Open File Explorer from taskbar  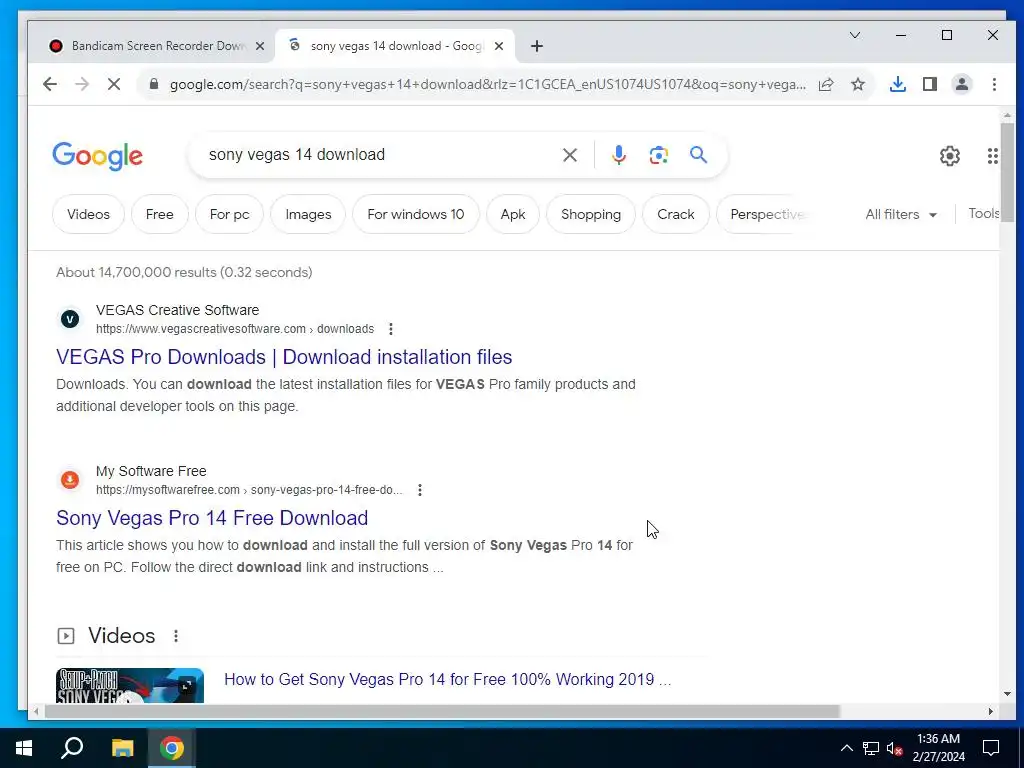[122, 748]
